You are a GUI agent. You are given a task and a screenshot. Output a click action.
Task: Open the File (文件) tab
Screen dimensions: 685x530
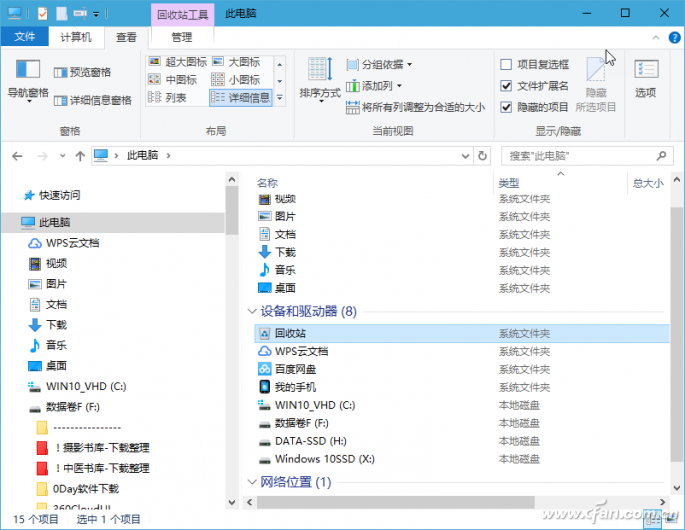[x=24, y=37]
